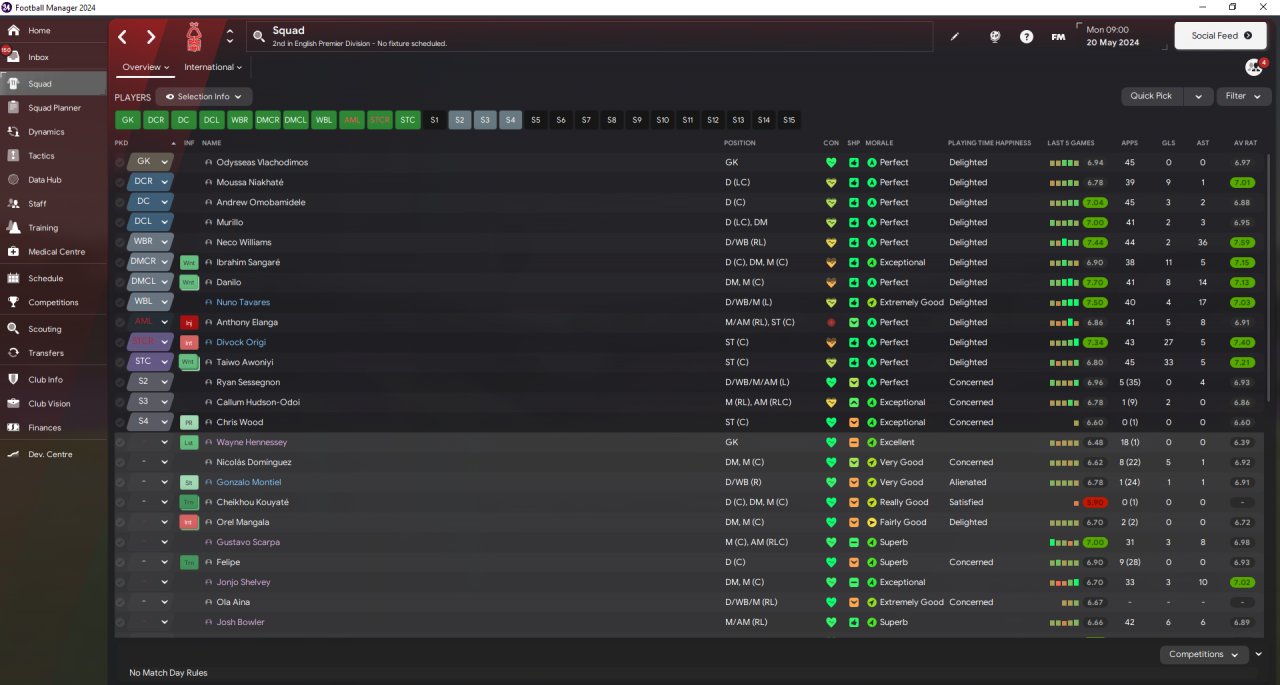Image resolution: width=1280 pixels, height=685 pixels.
Task: Open the Overview tab menu
Action: coord(146,67)
